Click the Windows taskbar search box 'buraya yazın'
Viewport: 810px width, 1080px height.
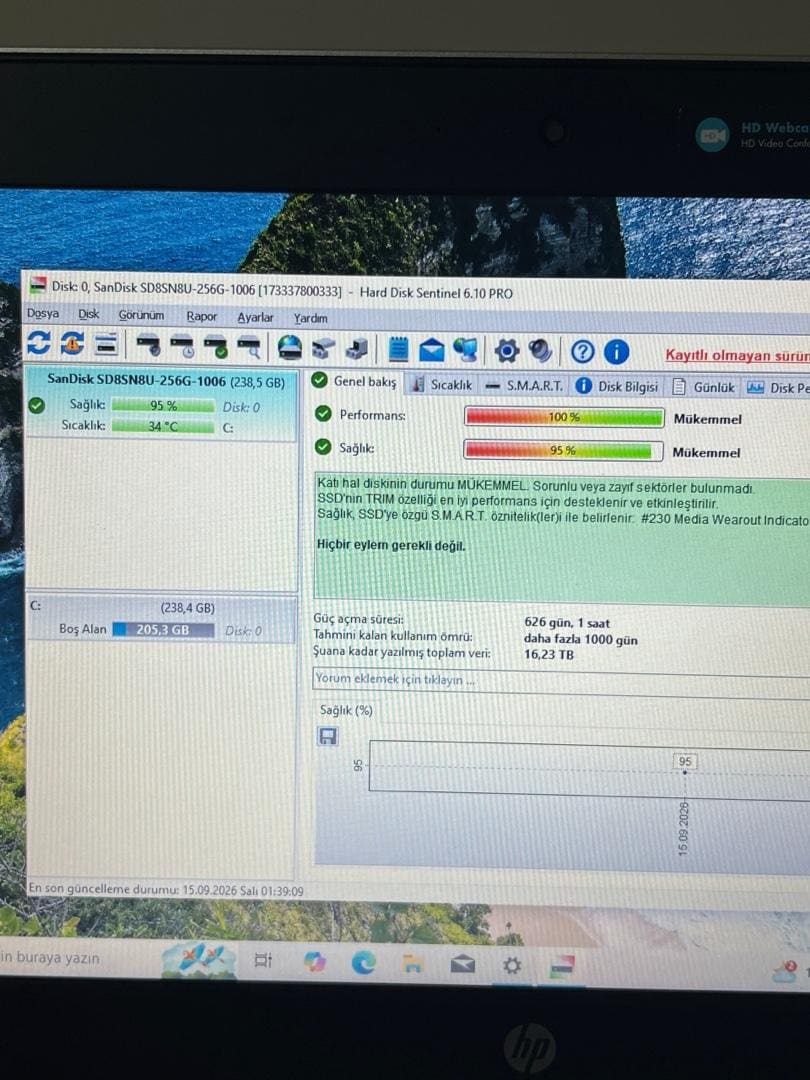coord(50,957)
